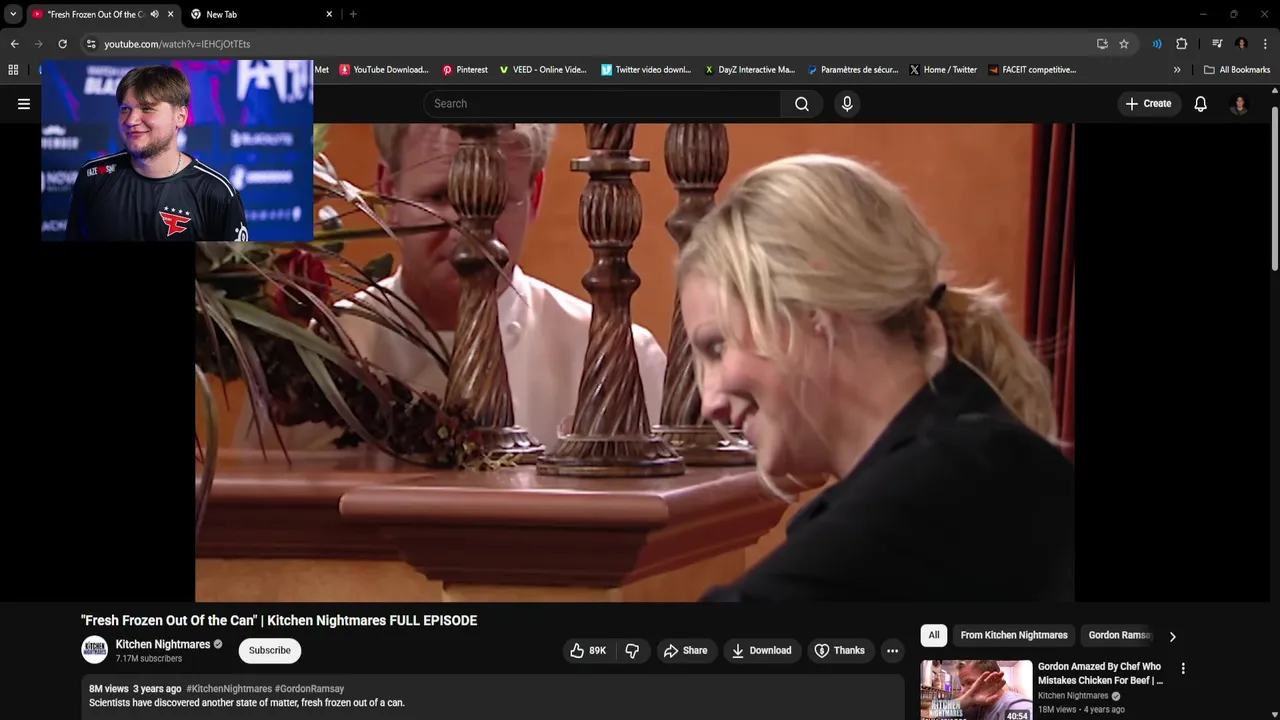Show more bookmarks with double chevron
The width and height of the screenshot is (1280, 720).
(1177, 70)
